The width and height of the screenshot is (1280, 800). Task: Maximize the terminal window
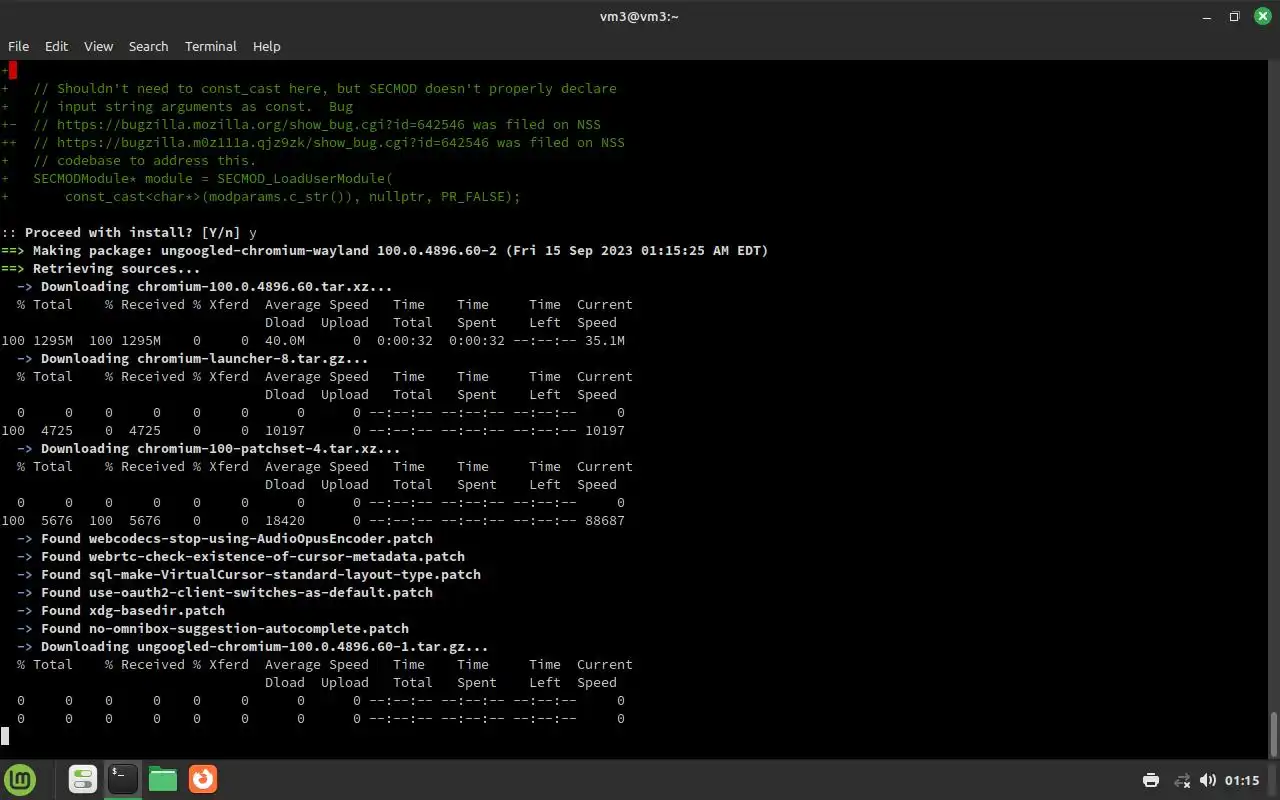[1234, 16]
